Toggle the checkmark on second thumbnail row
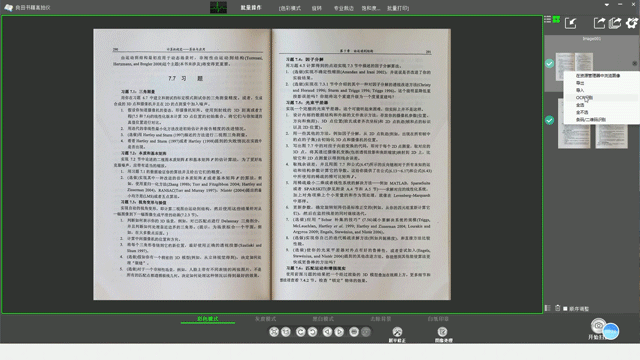 (x=549, y=120)
